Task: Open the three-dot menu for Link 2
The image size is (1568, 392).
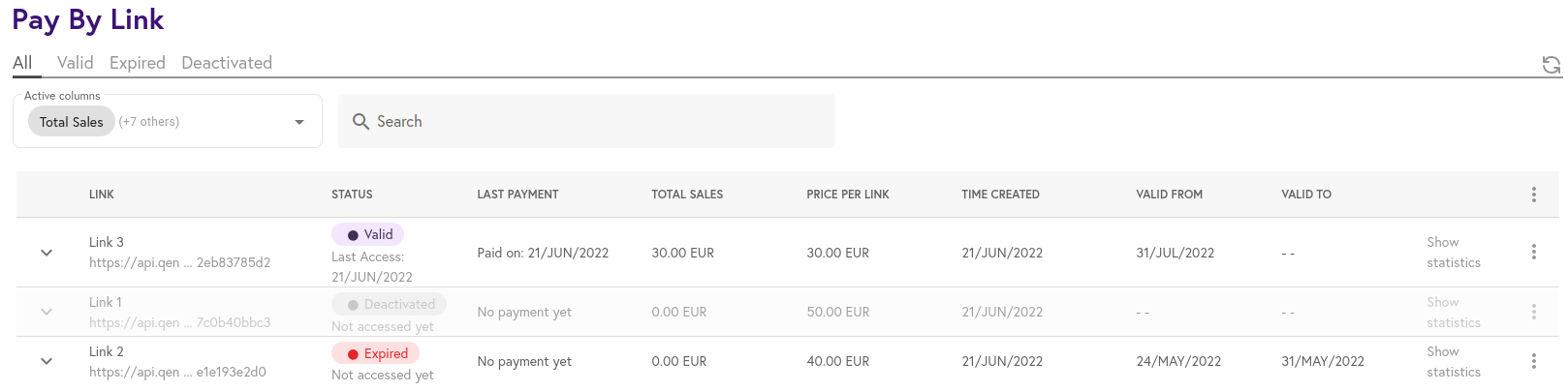Action: pyautogui.click(x=1533, y=361)
